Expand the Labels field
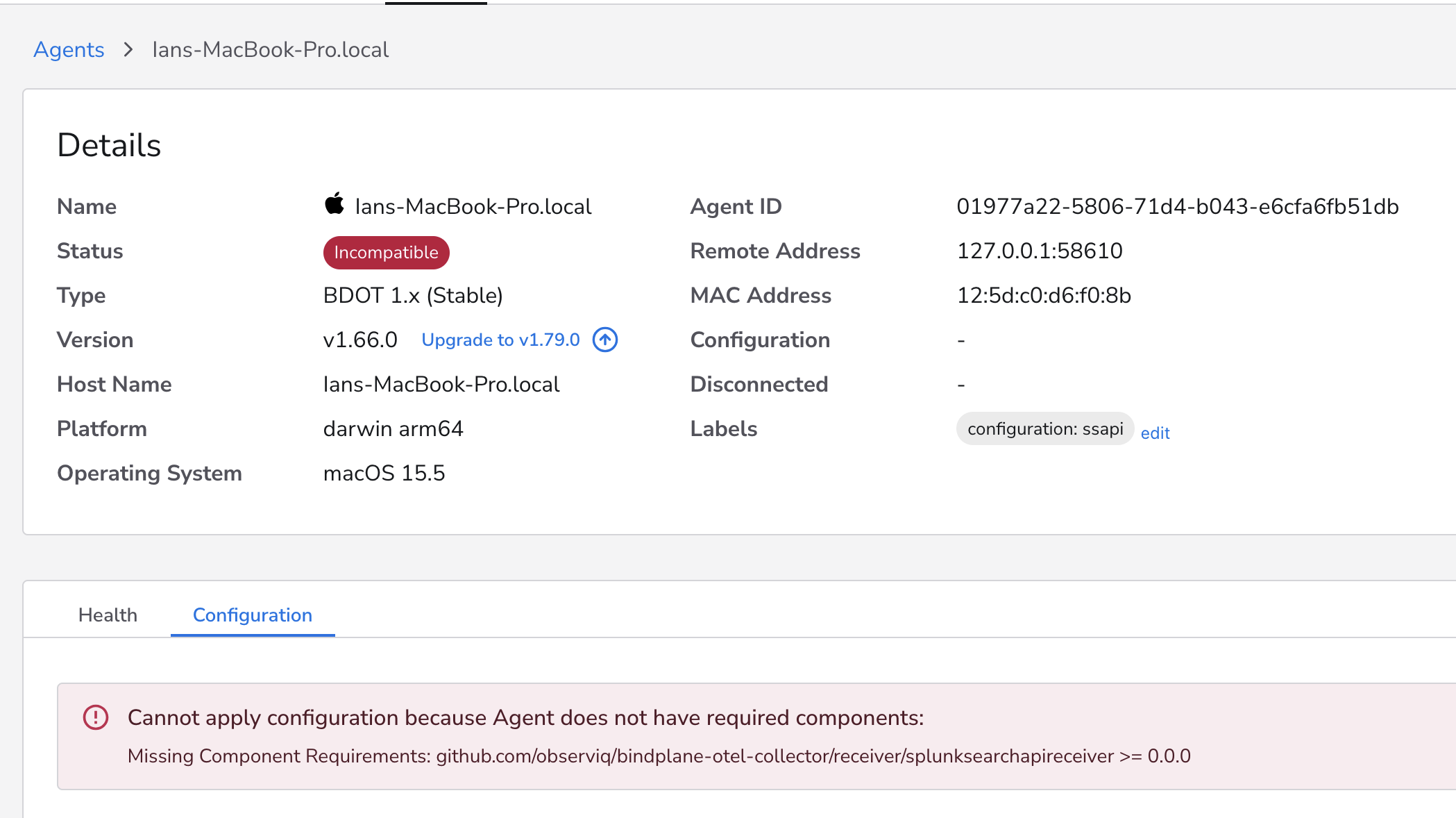The height and width of the screenshot is (818, 1456). point(724,428)
